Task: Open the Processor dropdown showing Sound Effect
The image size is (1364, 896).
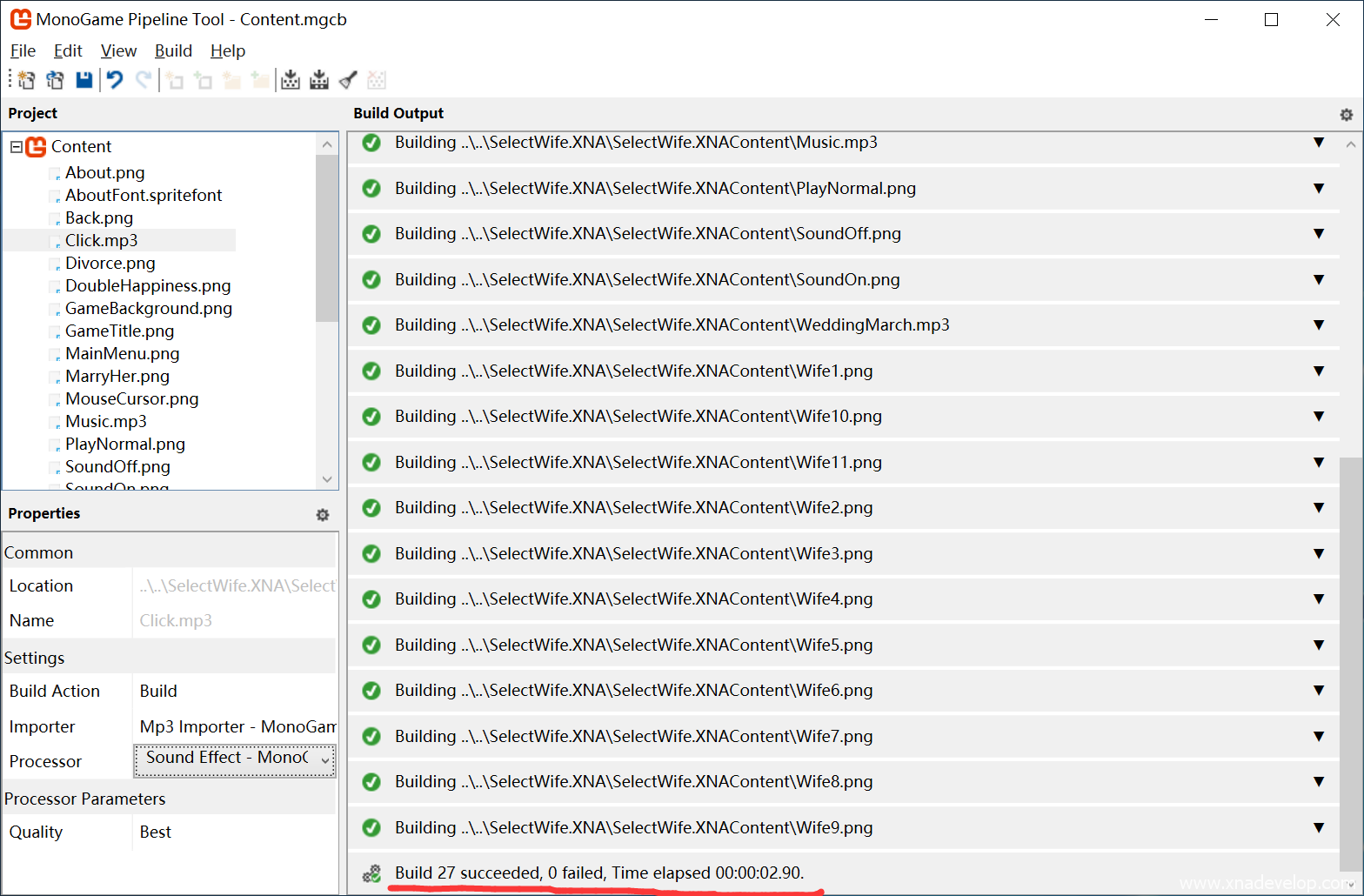Action: pyautogui.click(x=234, y=759)
